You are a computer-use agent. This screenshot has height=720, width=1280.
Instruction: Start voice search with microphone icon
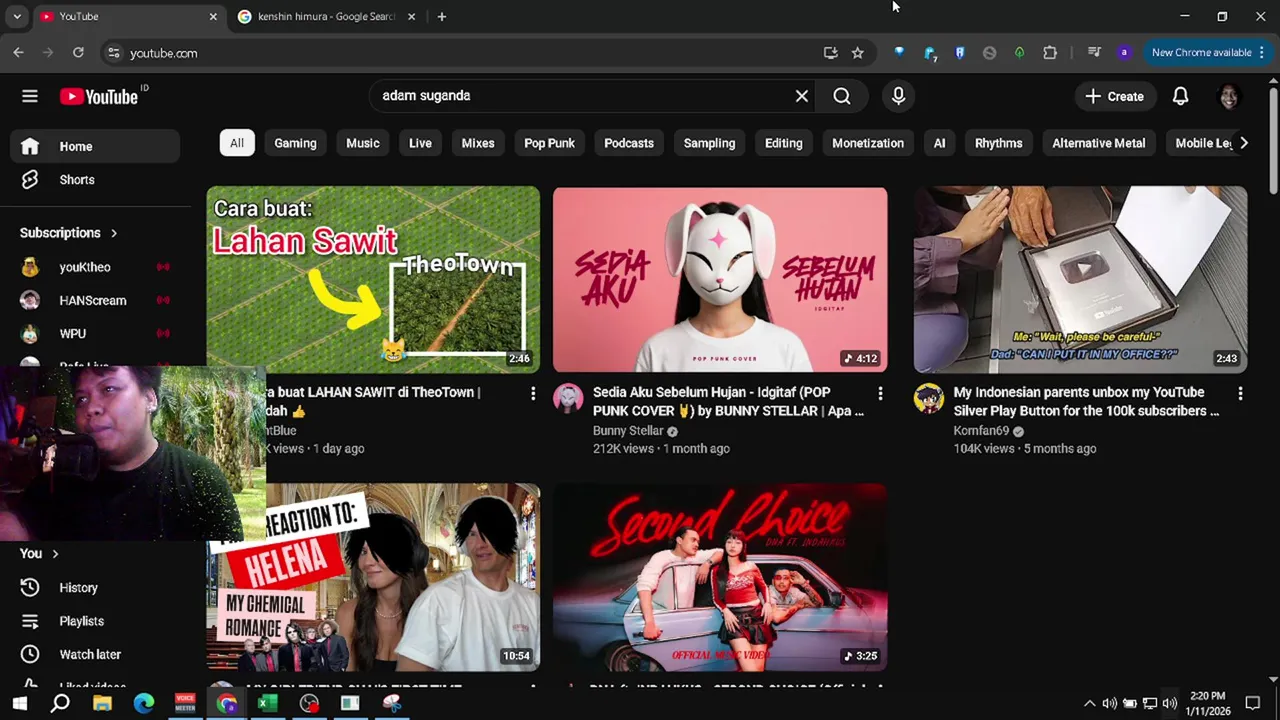pyautogui.click(x=898, y=96)
